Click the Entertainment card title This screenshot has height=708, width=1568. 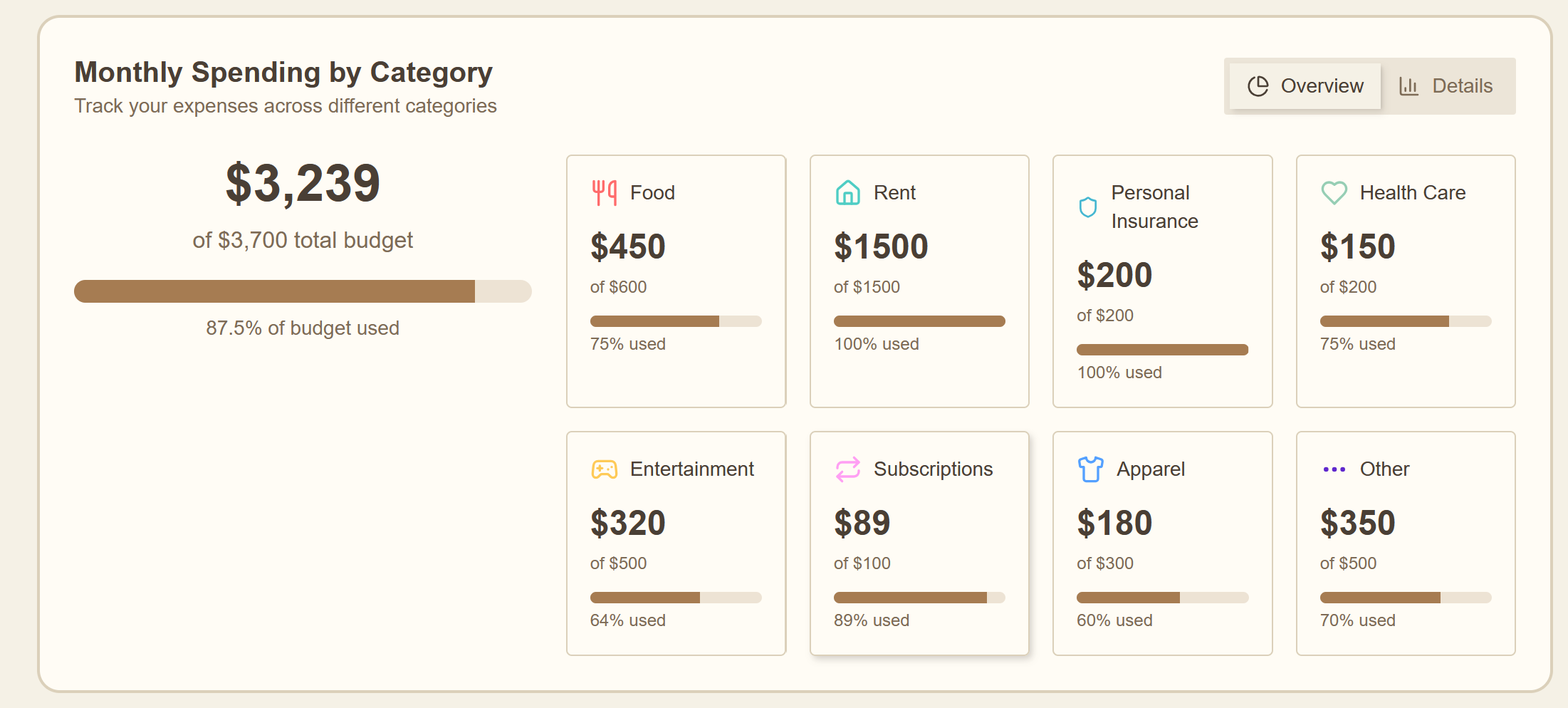[x=691, y=469]
